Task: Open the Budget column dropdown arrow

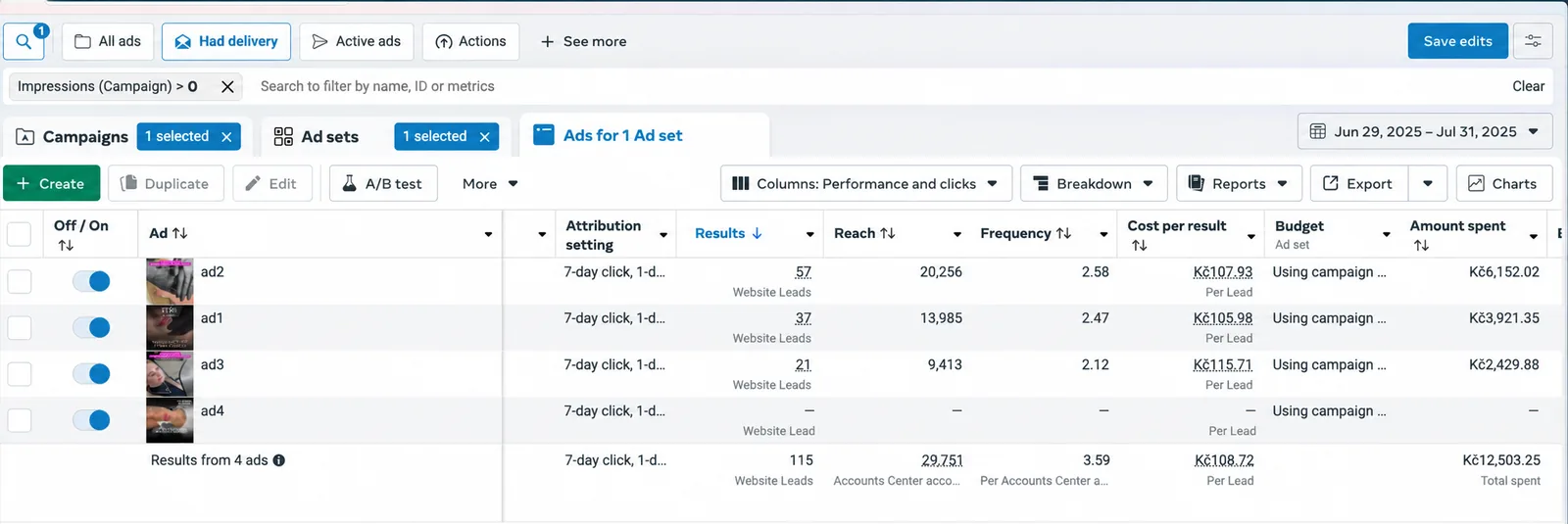Action: click(x=1386, y=234)
